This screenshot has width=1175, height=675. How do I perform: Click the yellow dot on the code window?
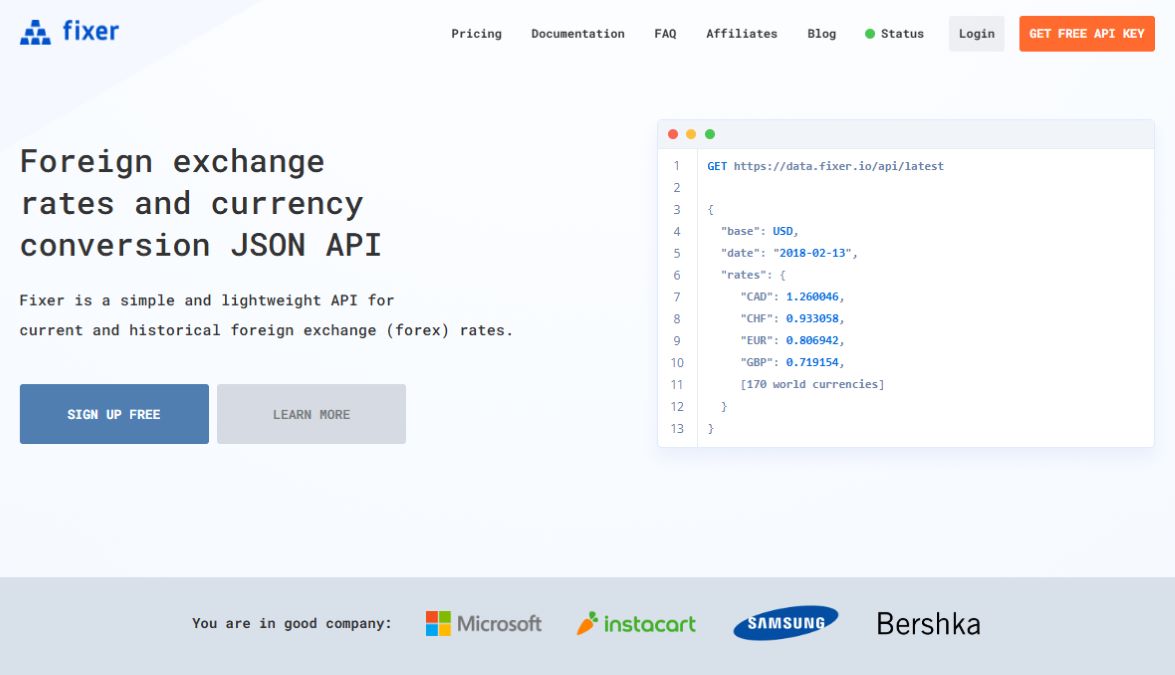point(691,132)
